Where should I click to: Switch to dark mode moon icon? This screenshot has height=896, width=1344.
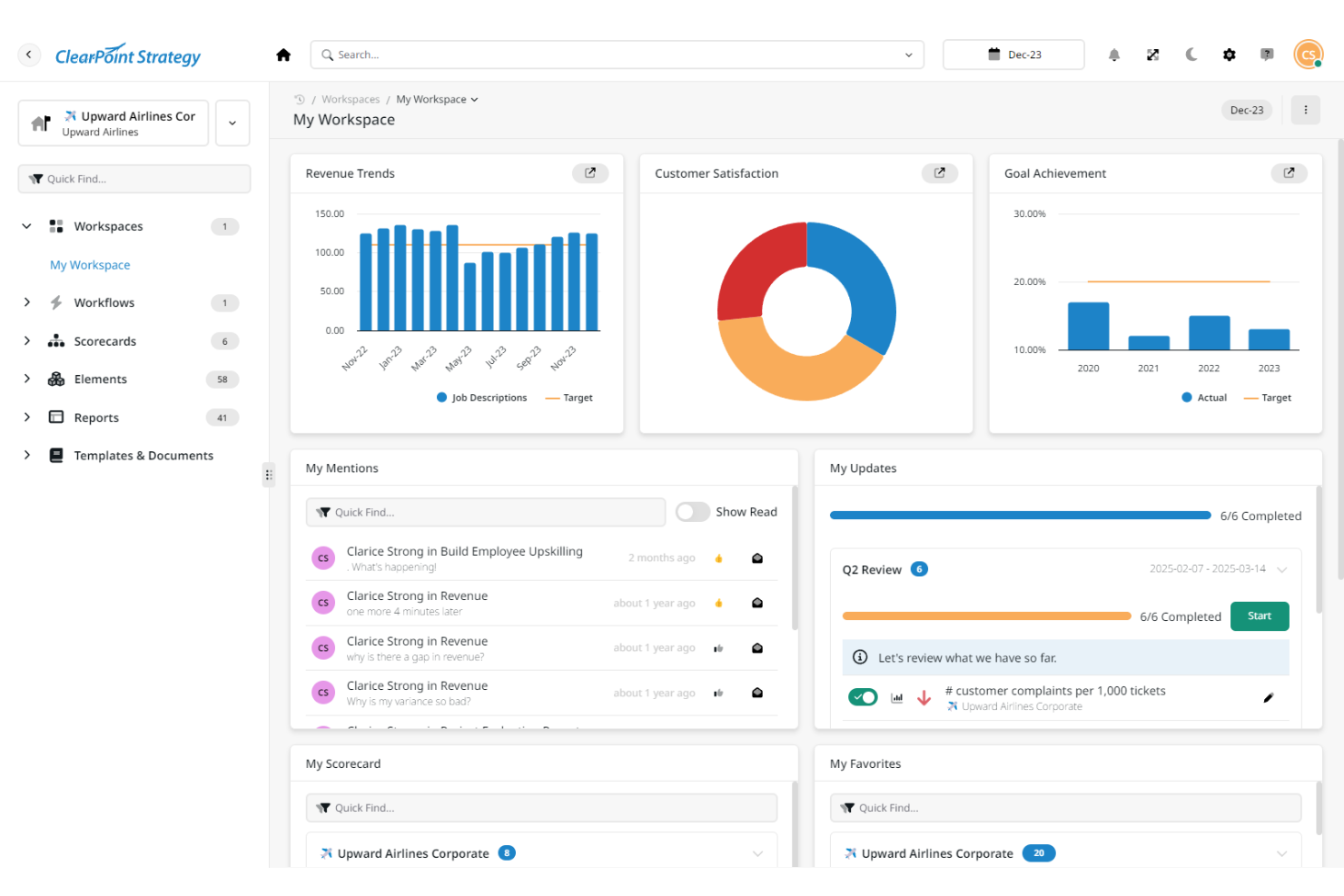pos(1191,54)
